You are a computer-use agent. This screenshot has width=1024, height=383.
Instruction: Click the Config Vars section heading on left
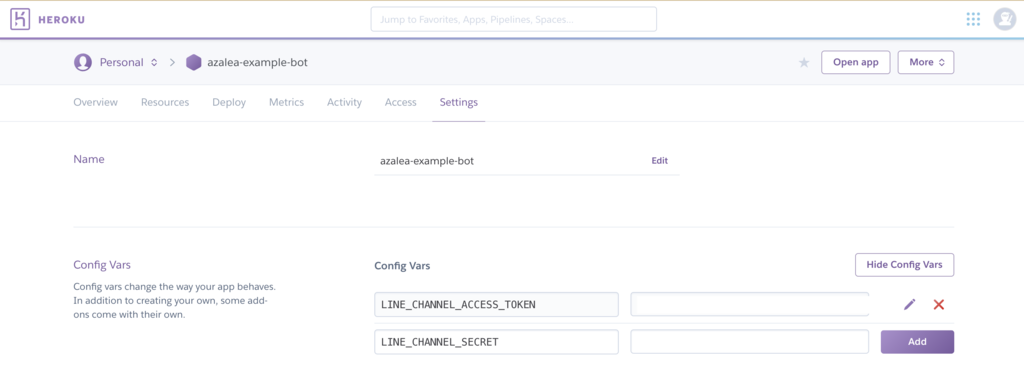click(101, 265)
